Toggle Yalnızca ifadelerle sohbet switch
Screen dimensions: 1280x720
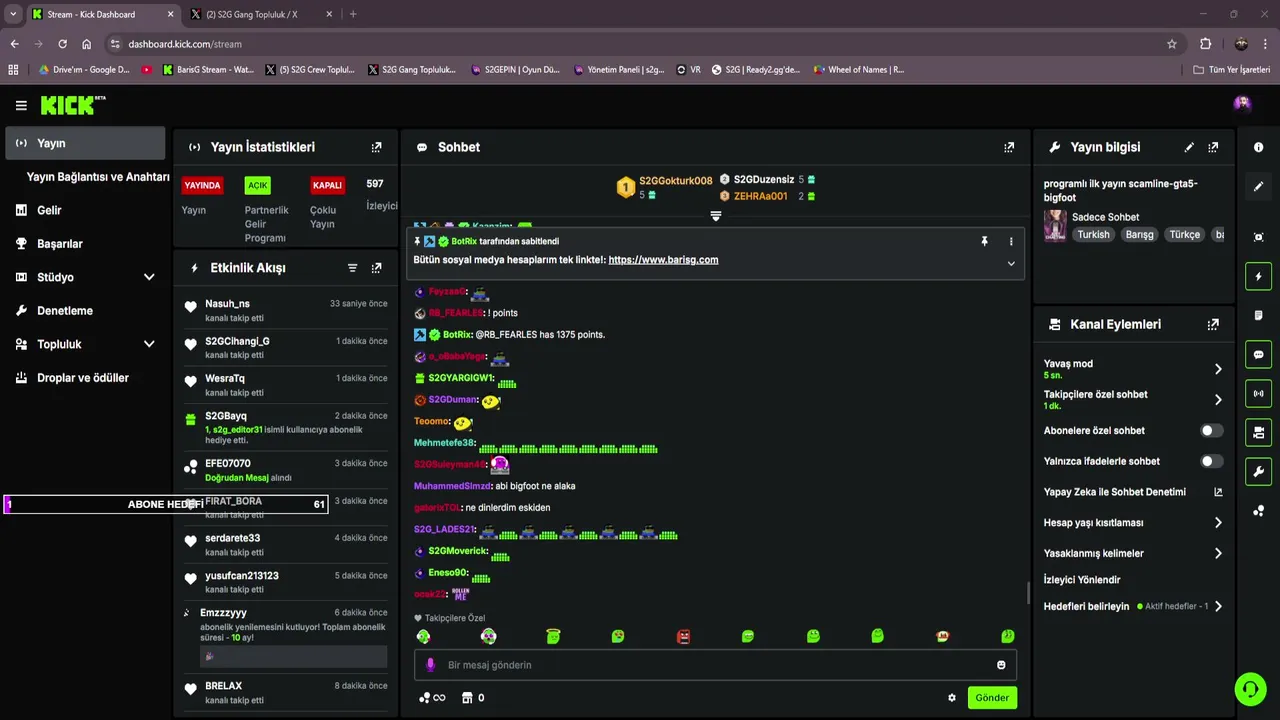1211,461
